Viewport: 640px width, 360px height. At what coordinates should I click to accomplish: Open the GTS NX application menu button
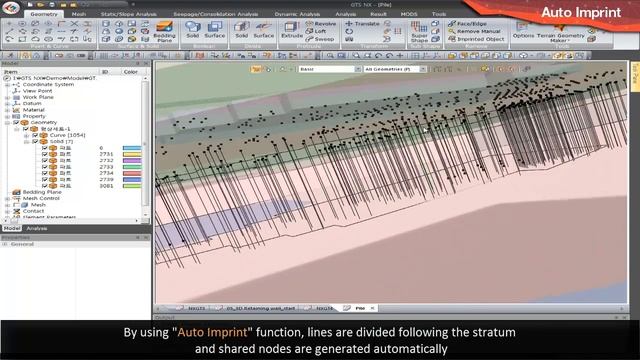(11, 8)
